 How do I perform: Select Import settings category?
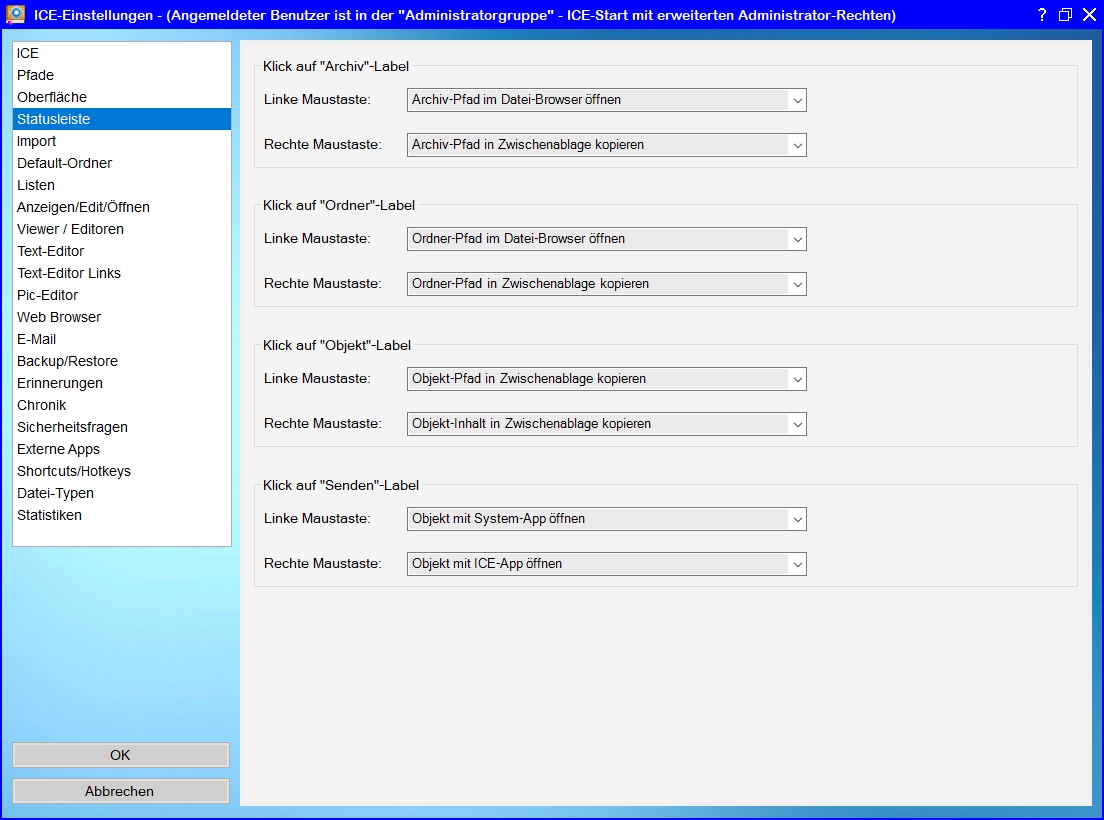[122, 141]
